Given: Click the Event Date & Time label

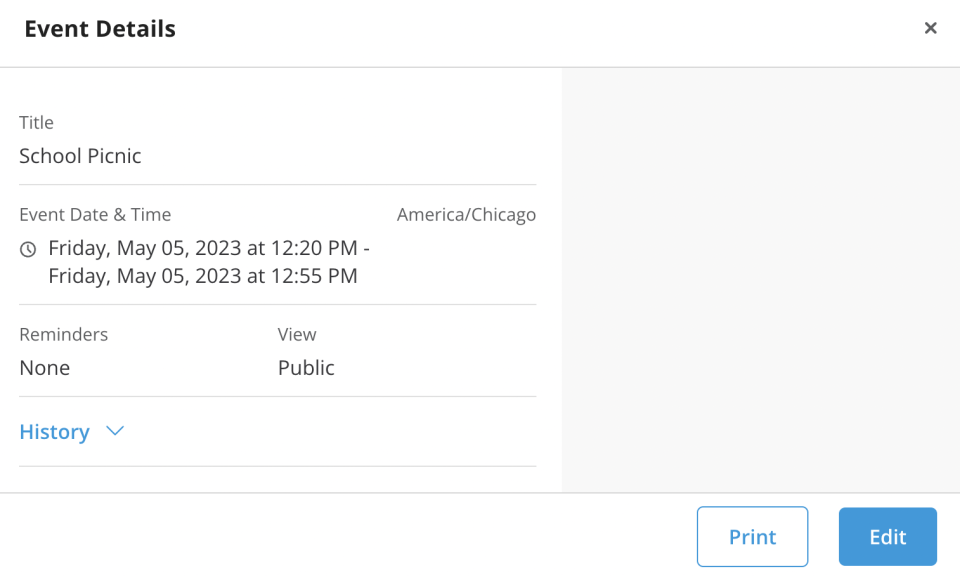Looking at the screenshot, I should coord(95,215).
